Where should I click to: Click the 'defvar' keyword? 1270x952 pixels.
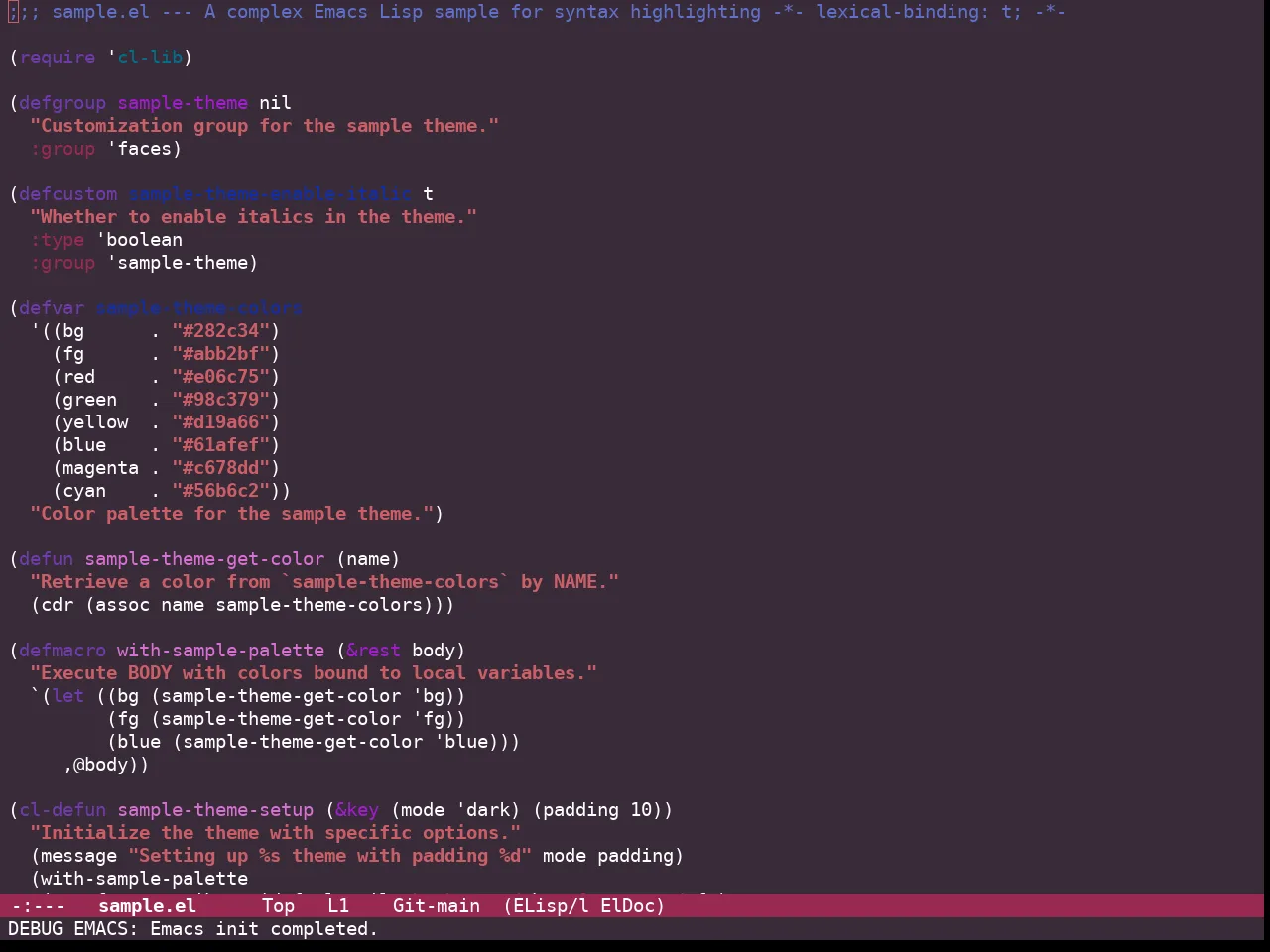click(x=52, y=308)
